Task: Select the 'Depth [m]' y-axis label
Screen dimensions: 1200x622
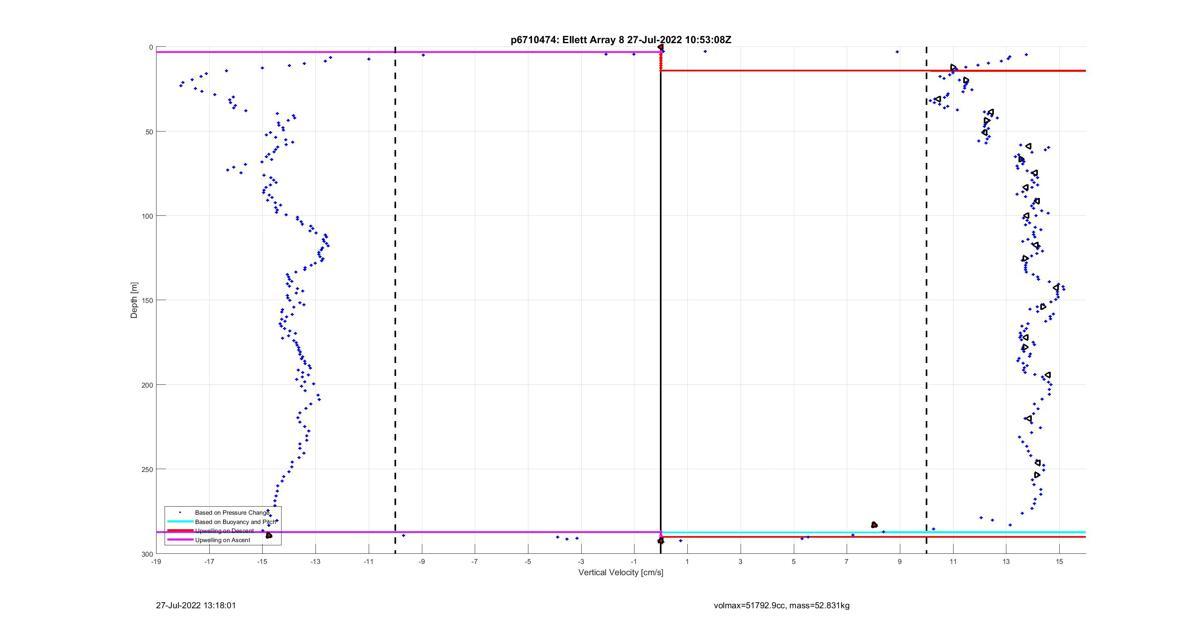Action: pos(134,300)
